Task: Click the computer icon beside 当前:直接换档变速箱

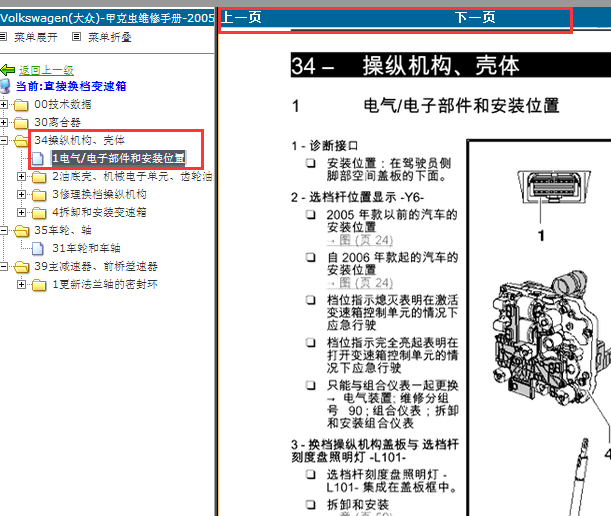Action: [5, 86]
